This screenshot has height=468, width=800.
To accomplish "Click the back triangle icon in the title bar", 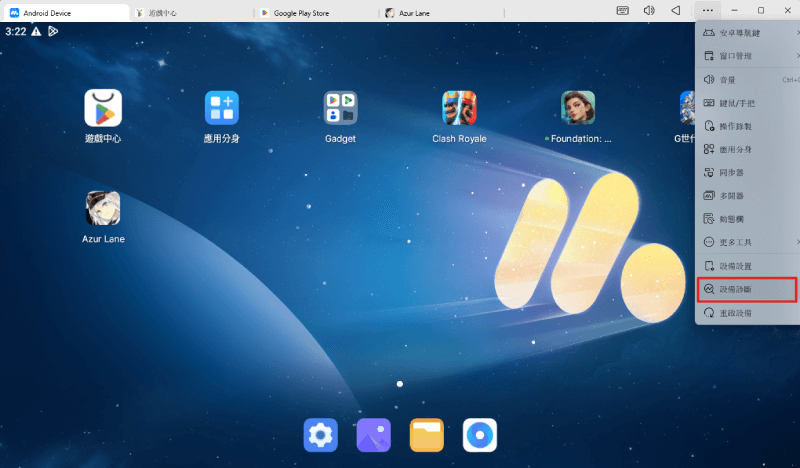I will [676, 11].
